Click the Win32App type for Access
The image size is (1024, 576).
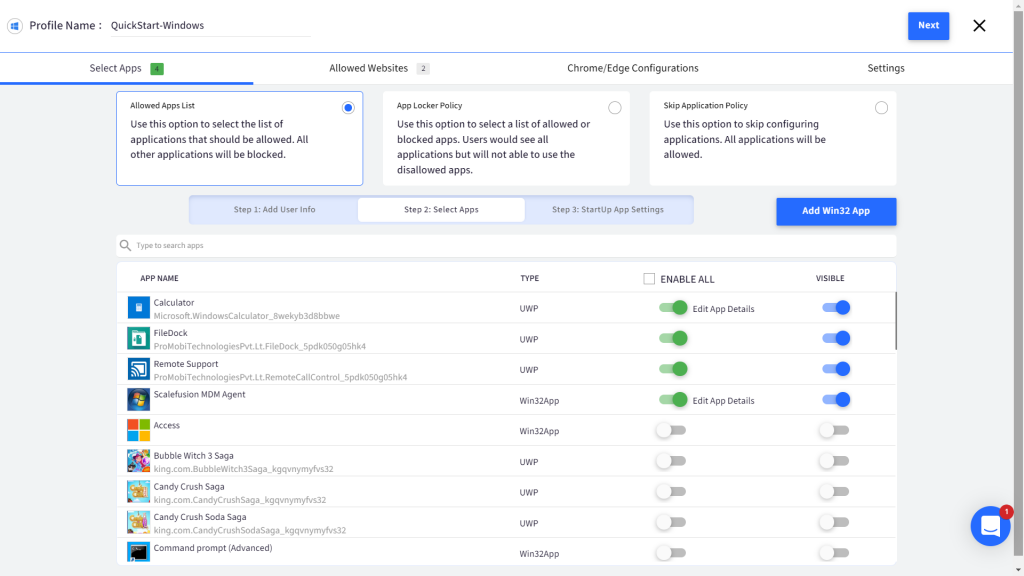539,431
